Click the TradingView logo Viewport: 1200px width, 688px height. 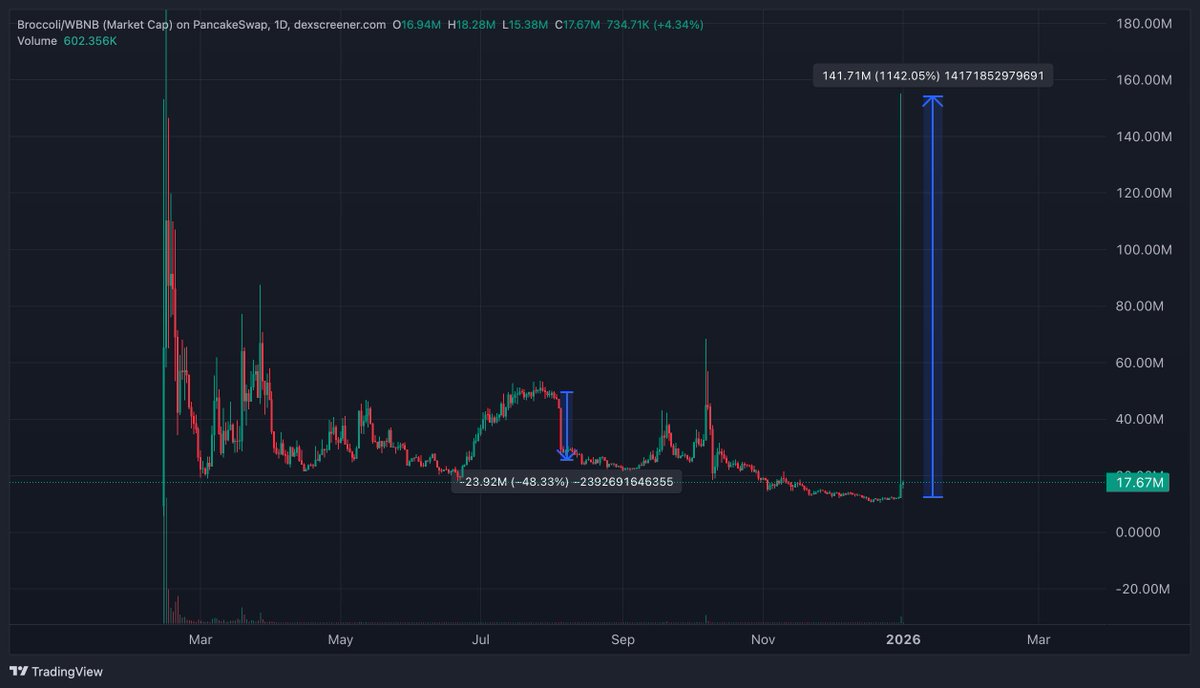point(56,671)
